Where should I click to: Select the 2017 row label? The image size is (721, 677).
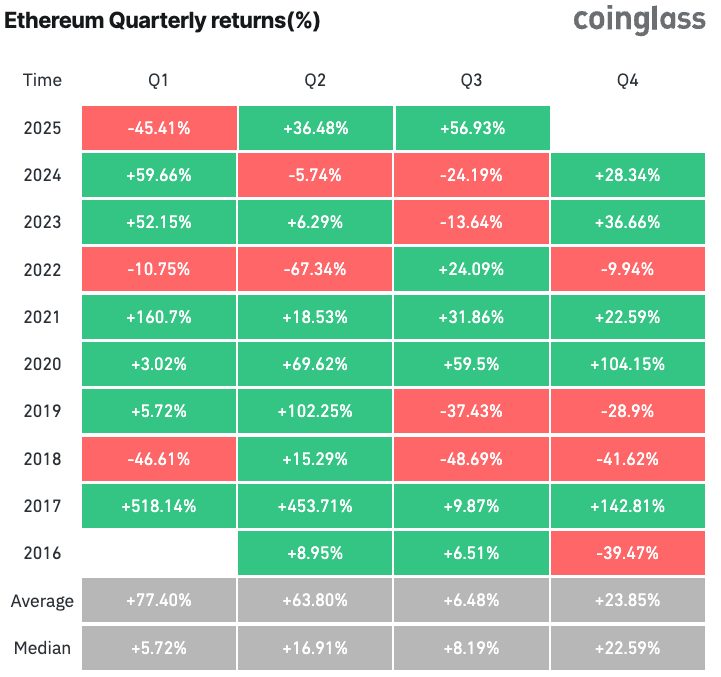point(42,506)
